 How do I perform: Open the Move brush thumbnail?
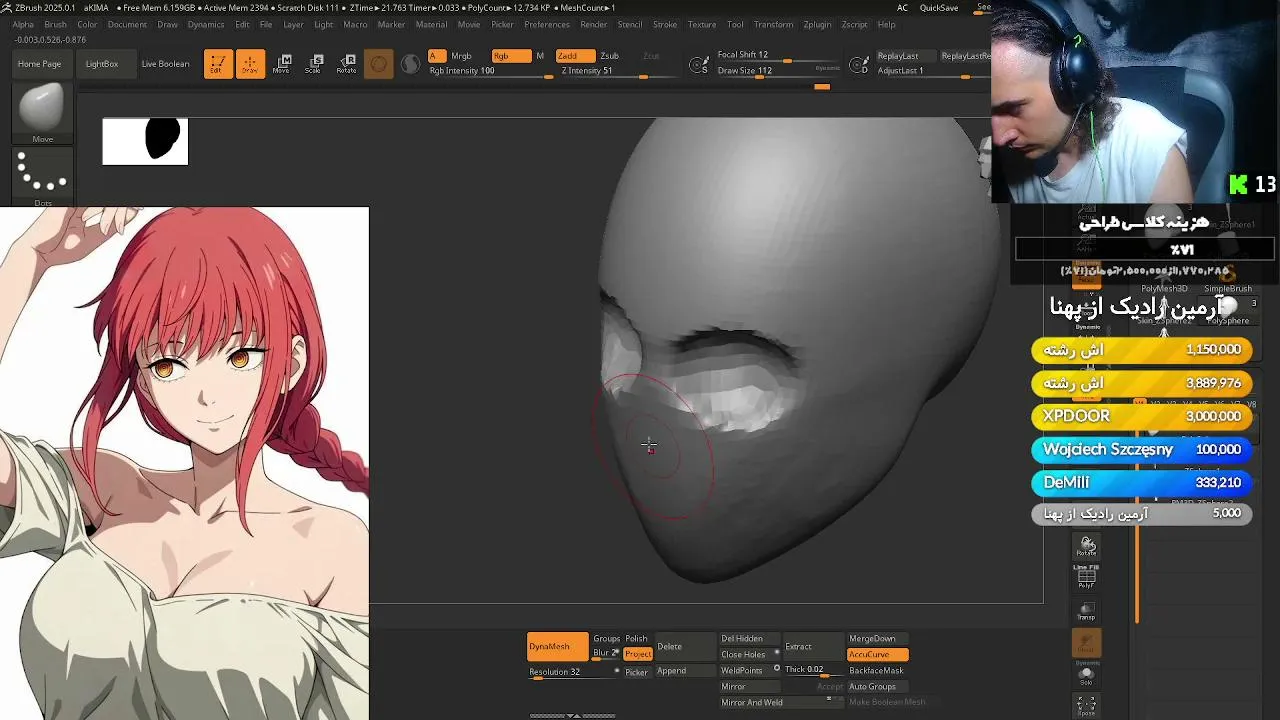click(42, 114)
